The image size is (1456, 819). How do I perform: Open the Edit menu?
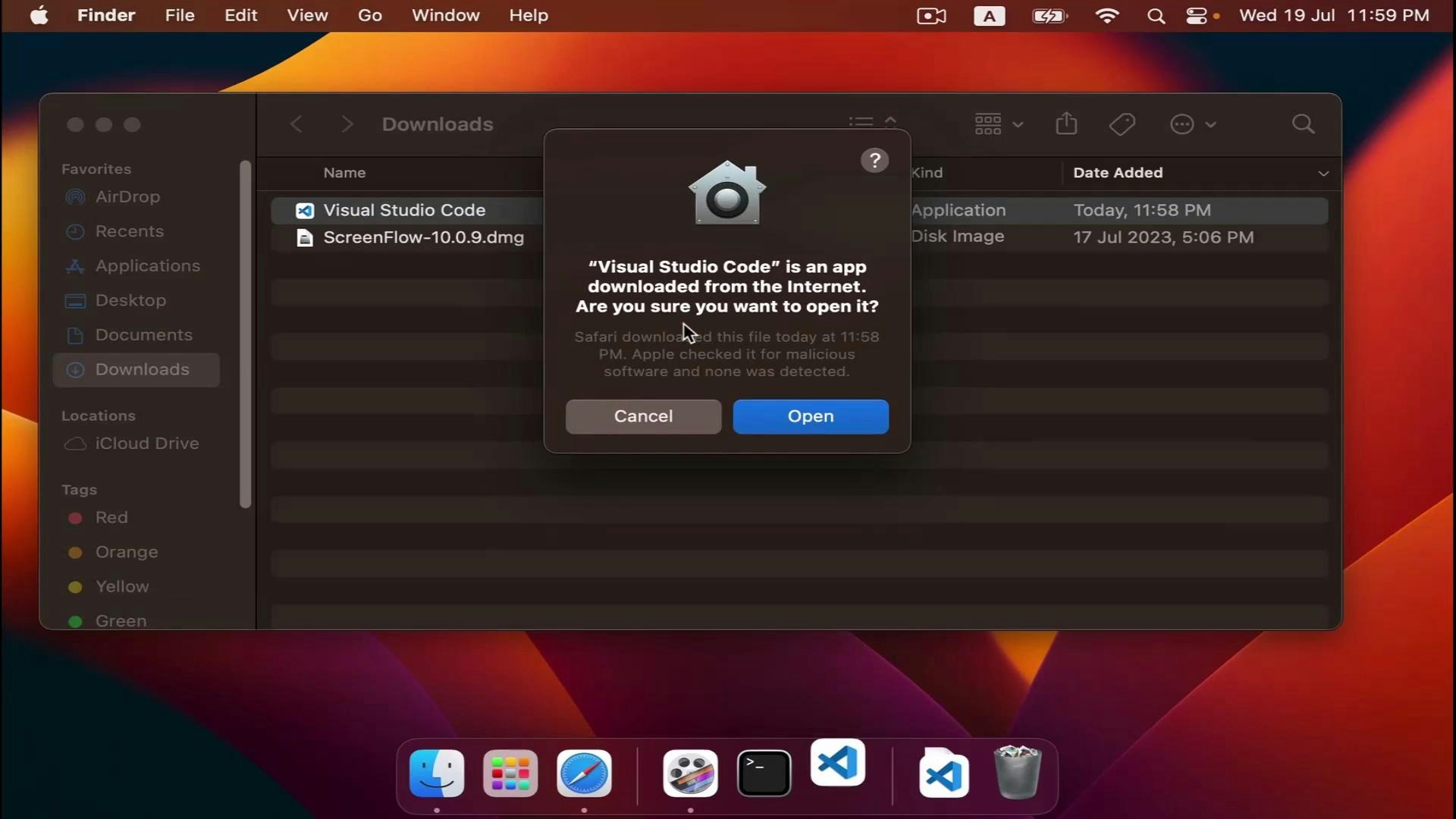click(x=240, y=15)
